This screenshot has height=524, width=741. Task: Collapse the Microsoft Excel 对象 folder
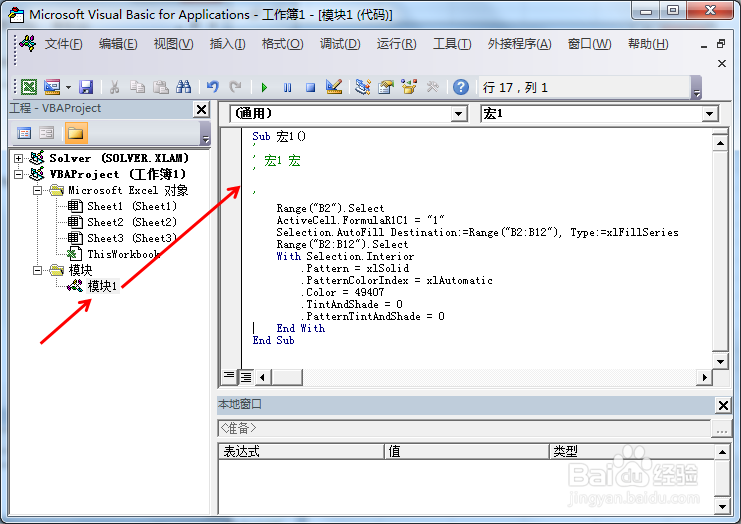click(x=37, y=190)
